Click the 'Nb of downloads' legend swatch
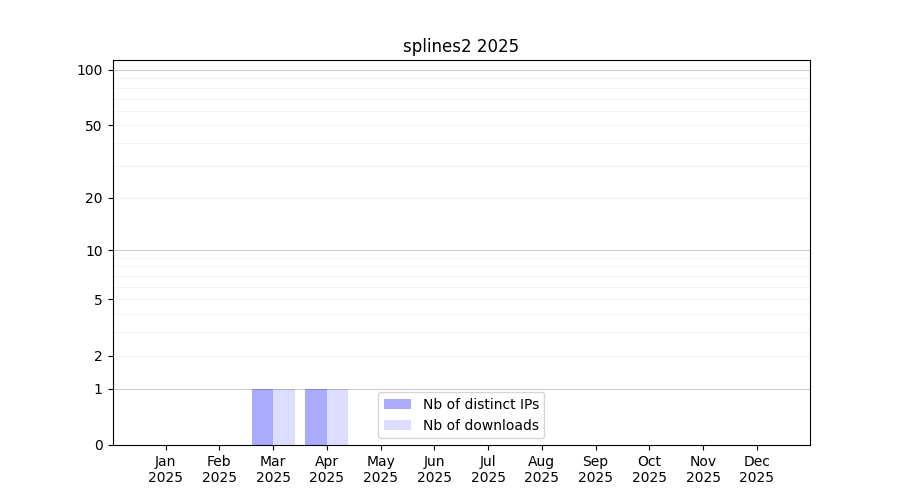This screenshot has width=900, height=500. 397,425
